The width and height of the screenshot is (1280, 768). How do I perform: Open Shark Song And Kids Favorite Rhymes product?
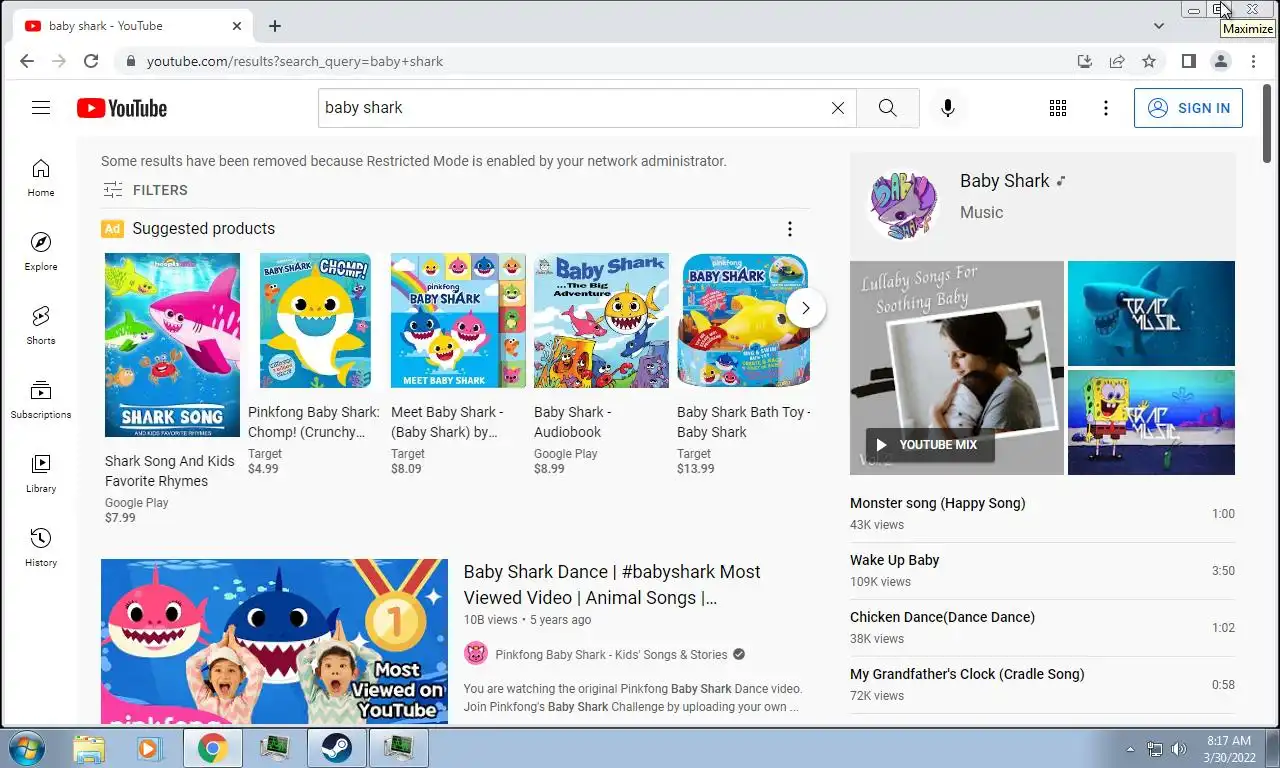172,389
